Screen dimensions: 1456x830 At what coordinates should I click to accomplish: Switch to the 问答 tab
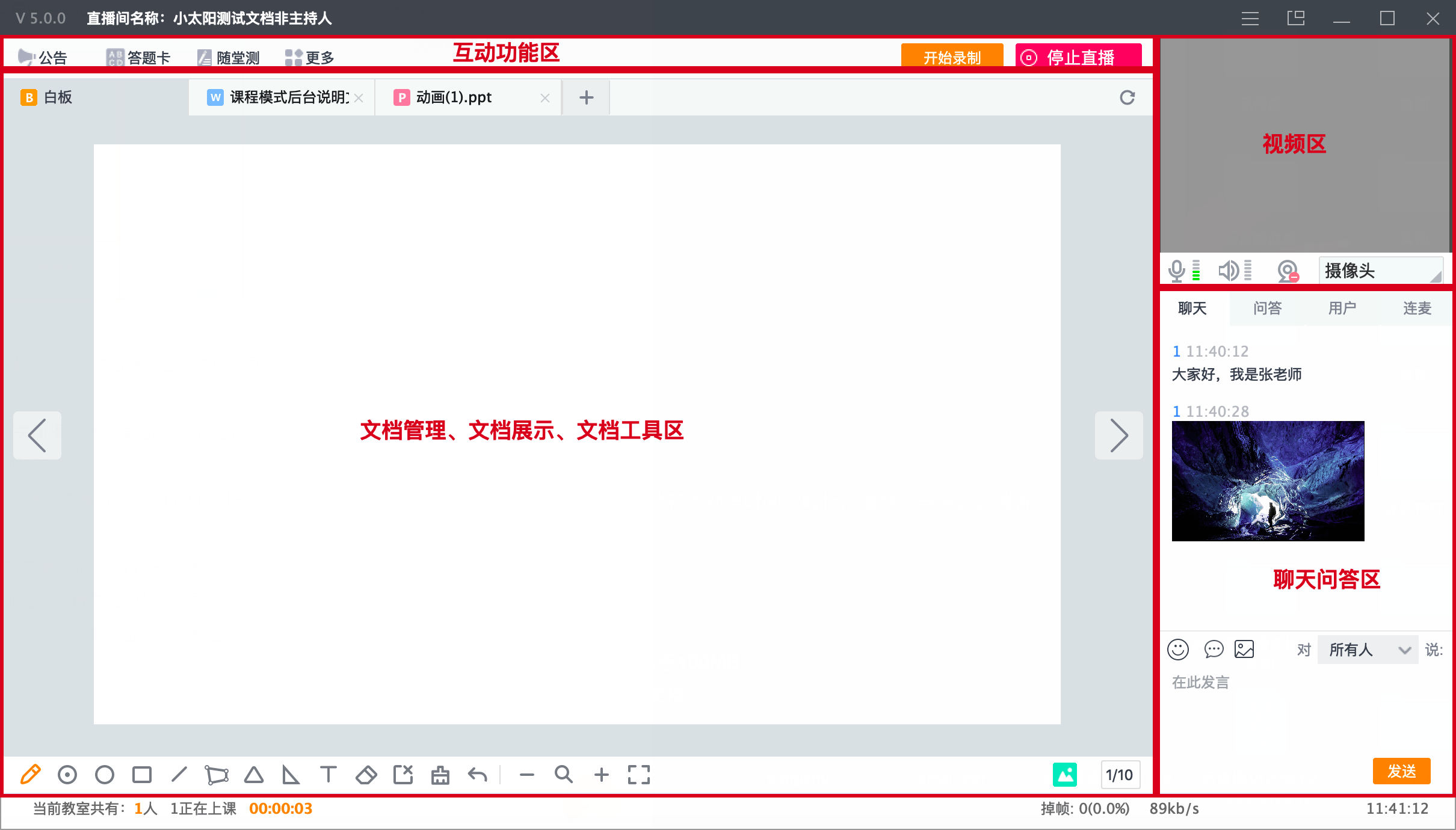[1268, 309]
